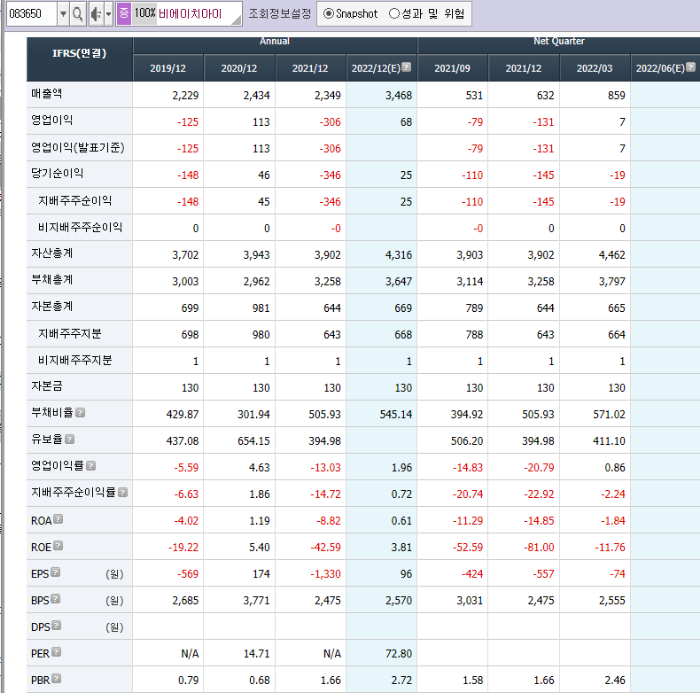Click the stock code input field 083650
The width and height of the screenshot is (700, 693).
pos(31,14)
